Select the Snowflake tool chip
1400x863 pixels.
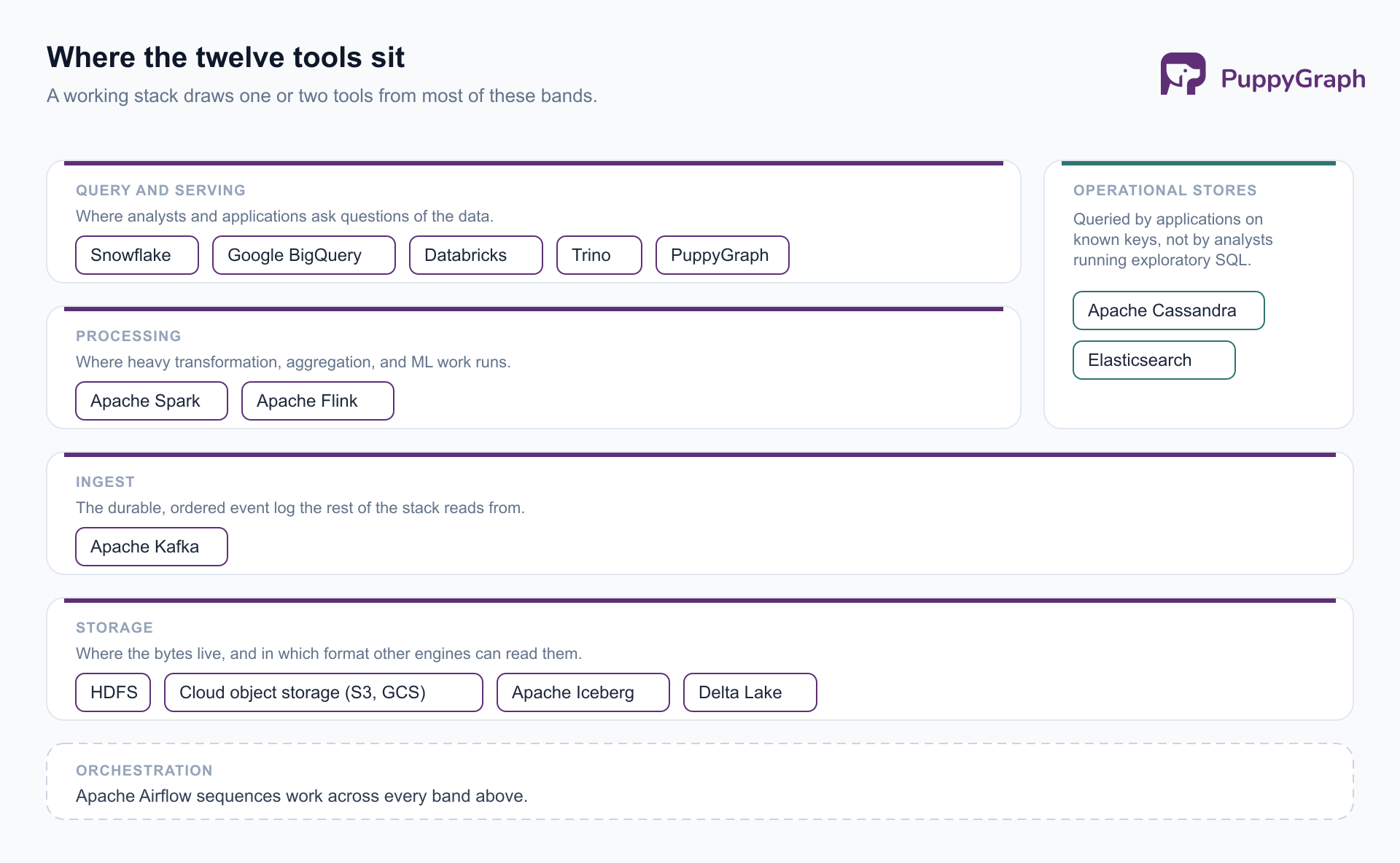pos(137,255)
